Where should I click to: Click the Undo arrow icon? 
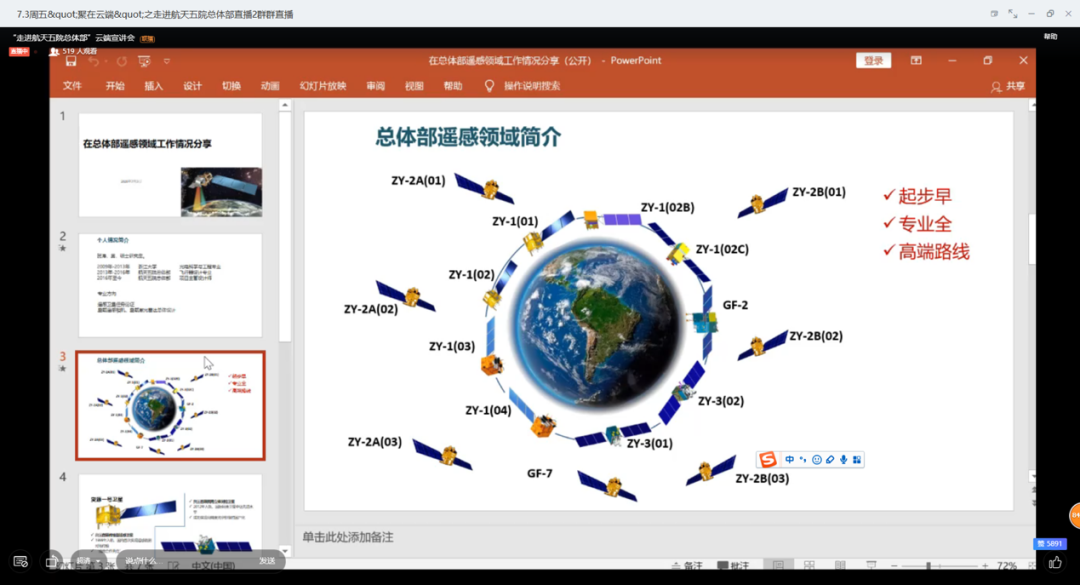93,61
